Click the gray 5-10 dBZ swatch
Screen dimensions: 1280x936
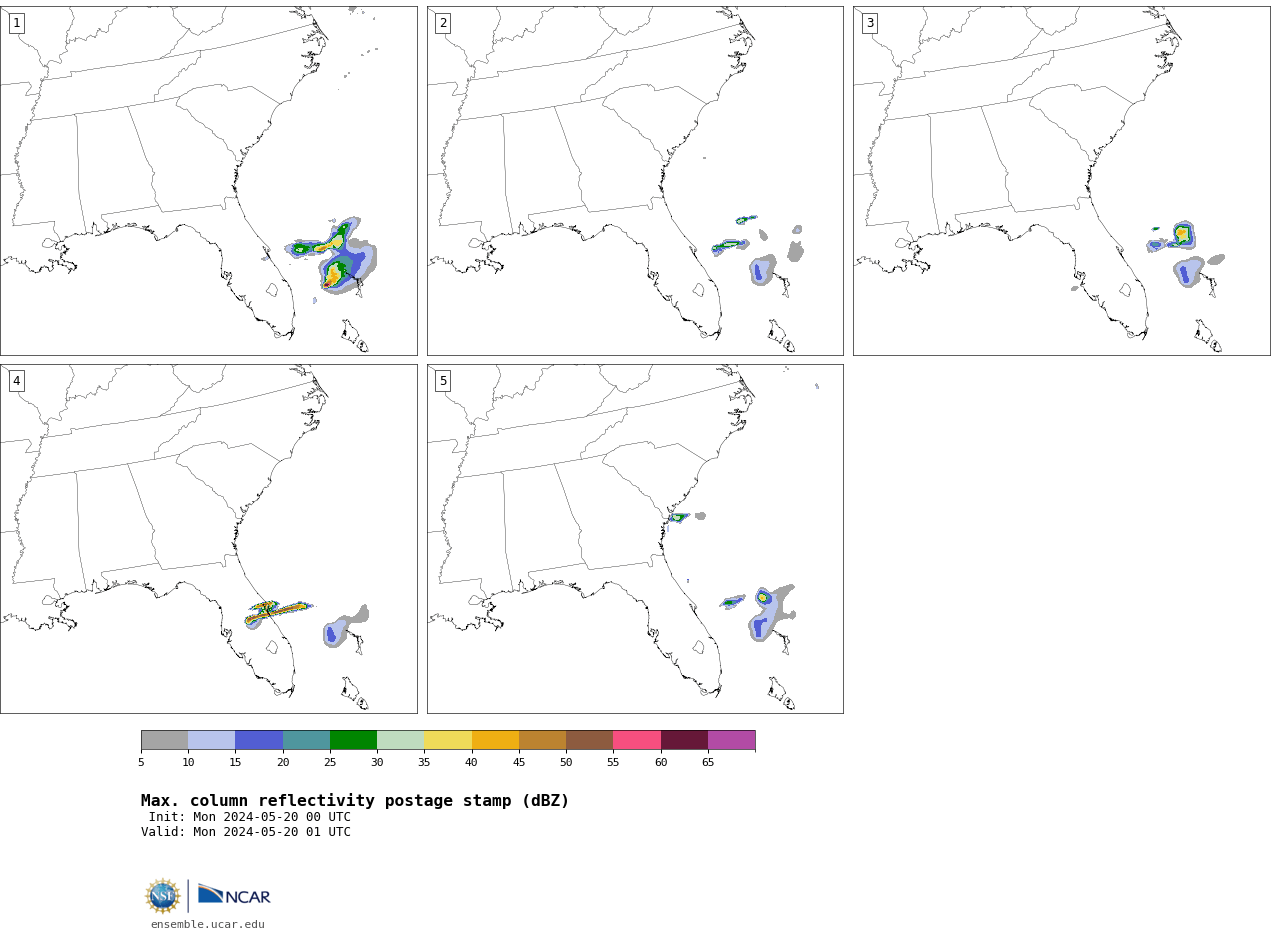164,740
